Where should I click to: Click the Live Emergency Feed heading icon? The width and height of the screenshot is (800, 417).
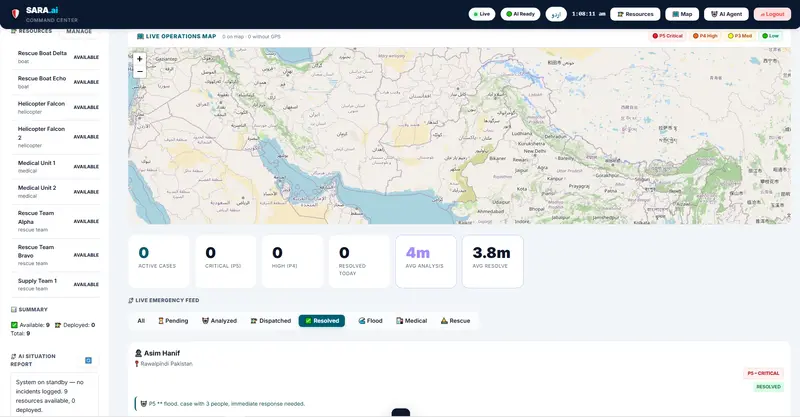click(131, 300)
